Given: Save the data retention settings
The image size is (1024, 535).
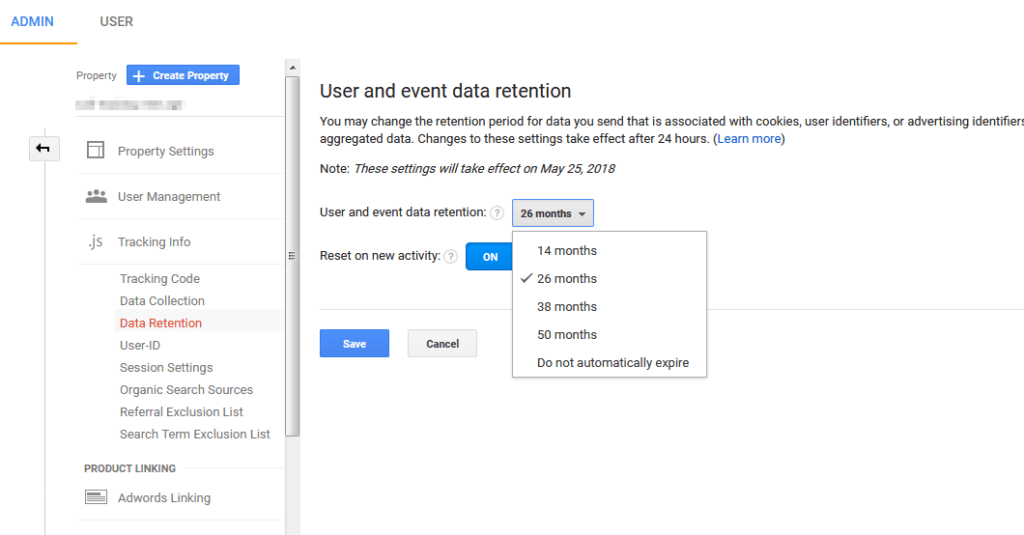Looking at the screenshot, I should pyautogui.click(x=354, y=344).
